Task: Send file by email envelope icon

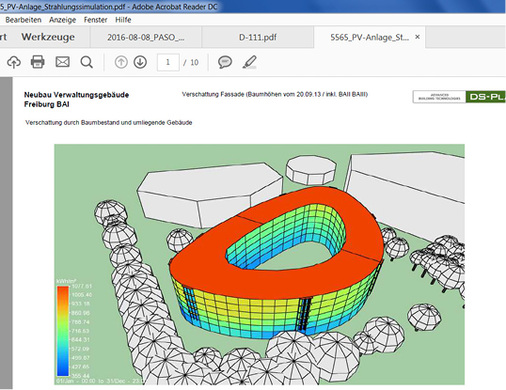Action: pyautogui.click(x=62, y=62)
